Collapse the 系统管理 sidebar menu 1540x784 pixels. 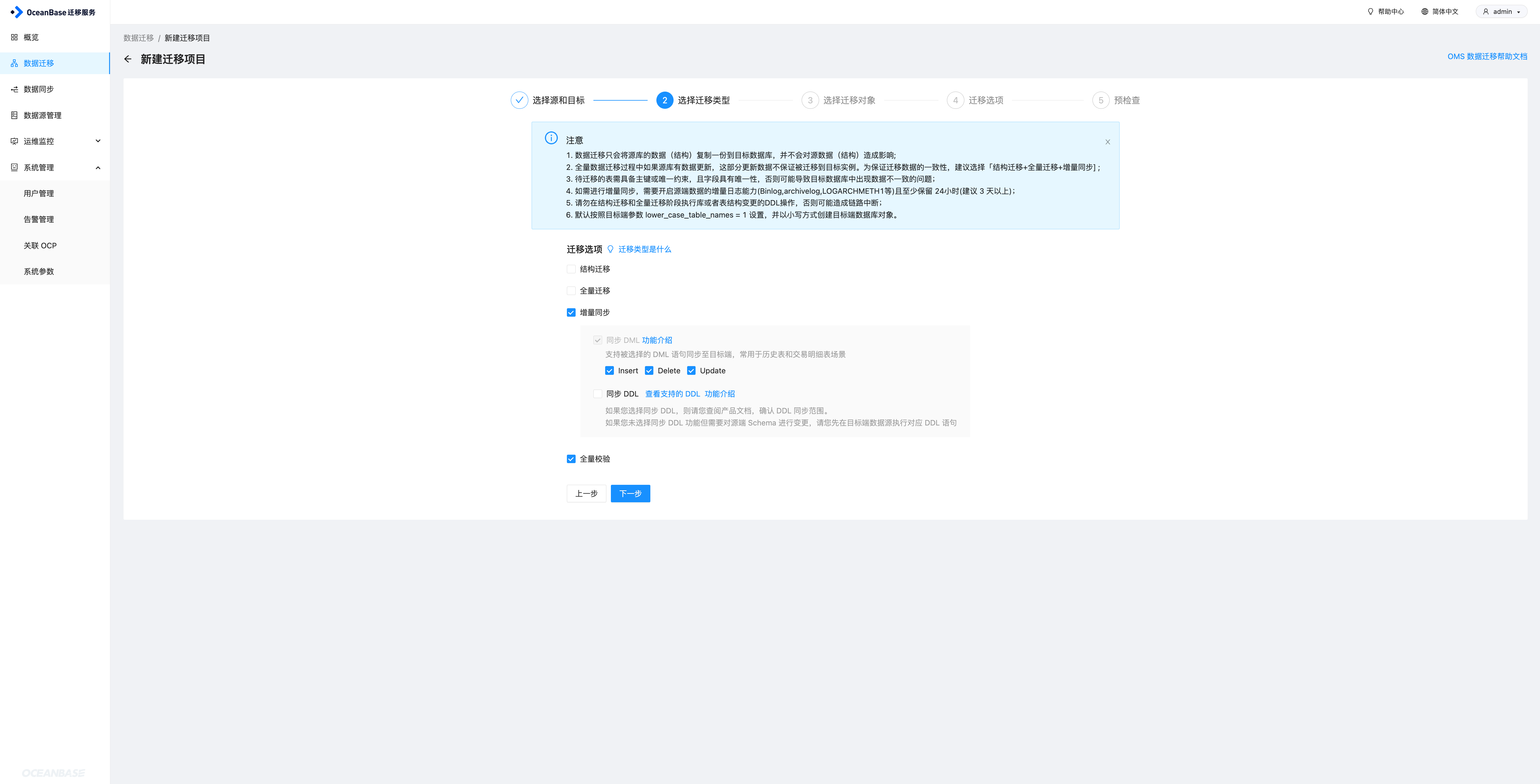[x=98, y=167]
